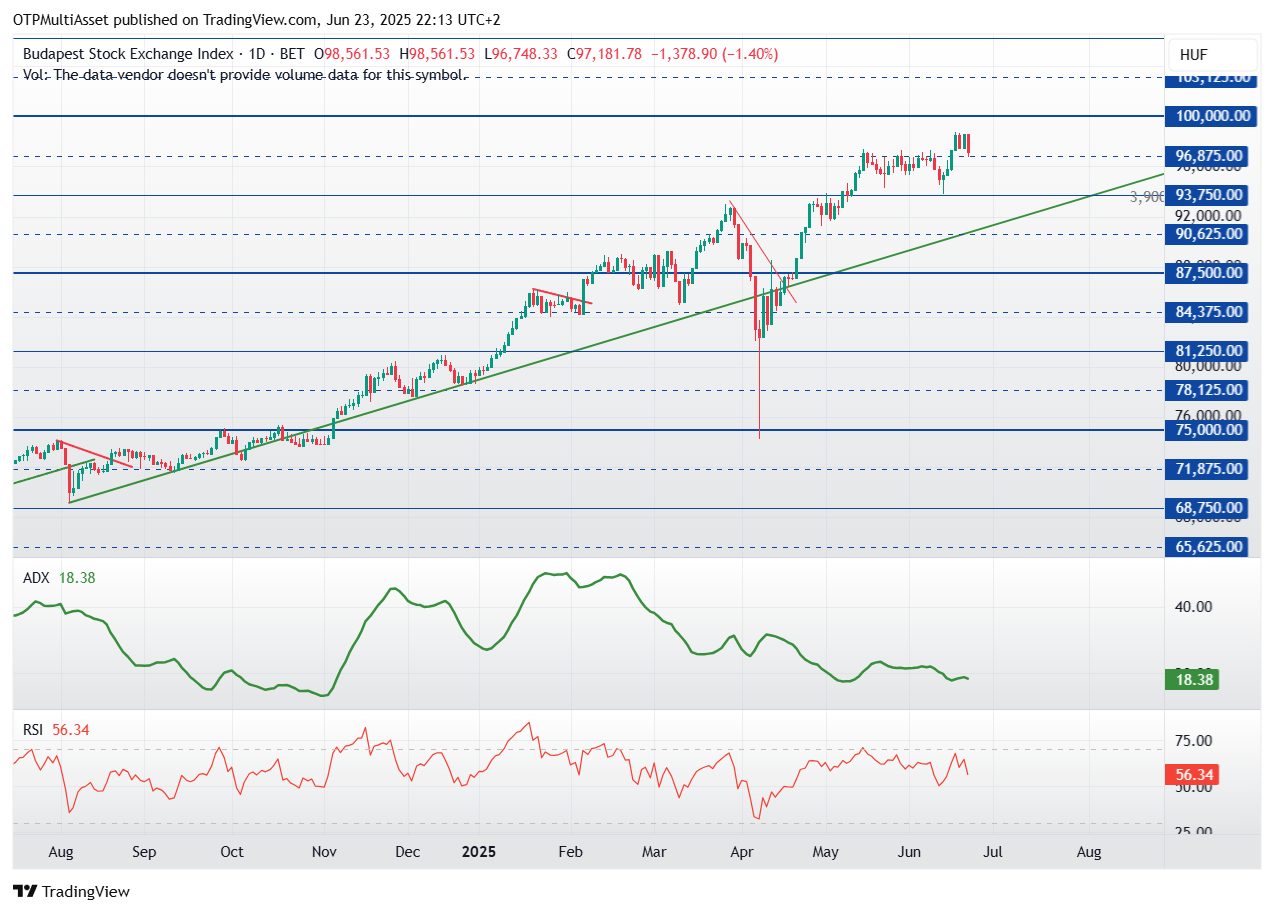
Task: Select the long green ascending trendline
Action: 600,338
